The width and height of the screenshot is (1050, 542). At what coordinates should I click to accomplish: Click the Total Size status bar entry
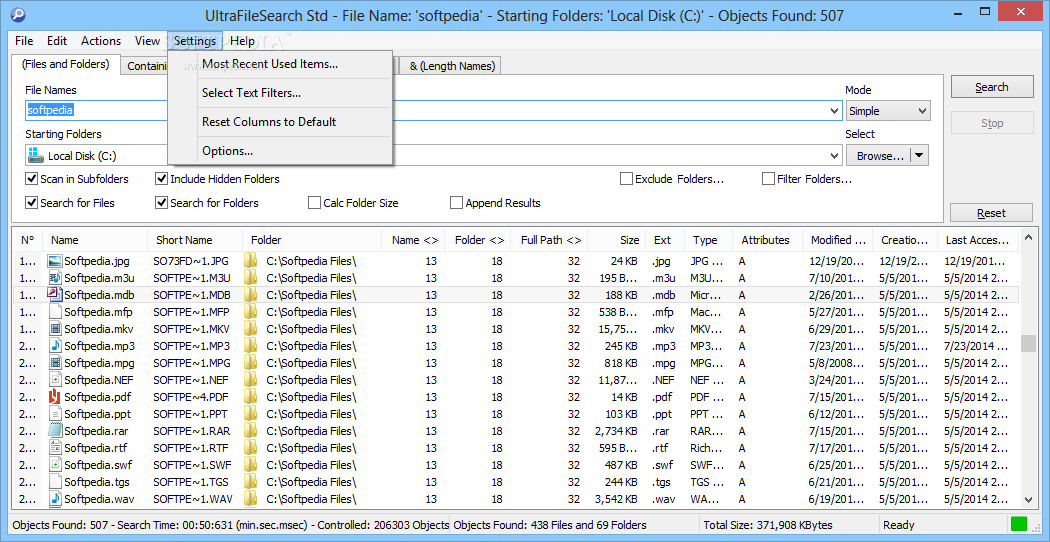pos(790,525)
